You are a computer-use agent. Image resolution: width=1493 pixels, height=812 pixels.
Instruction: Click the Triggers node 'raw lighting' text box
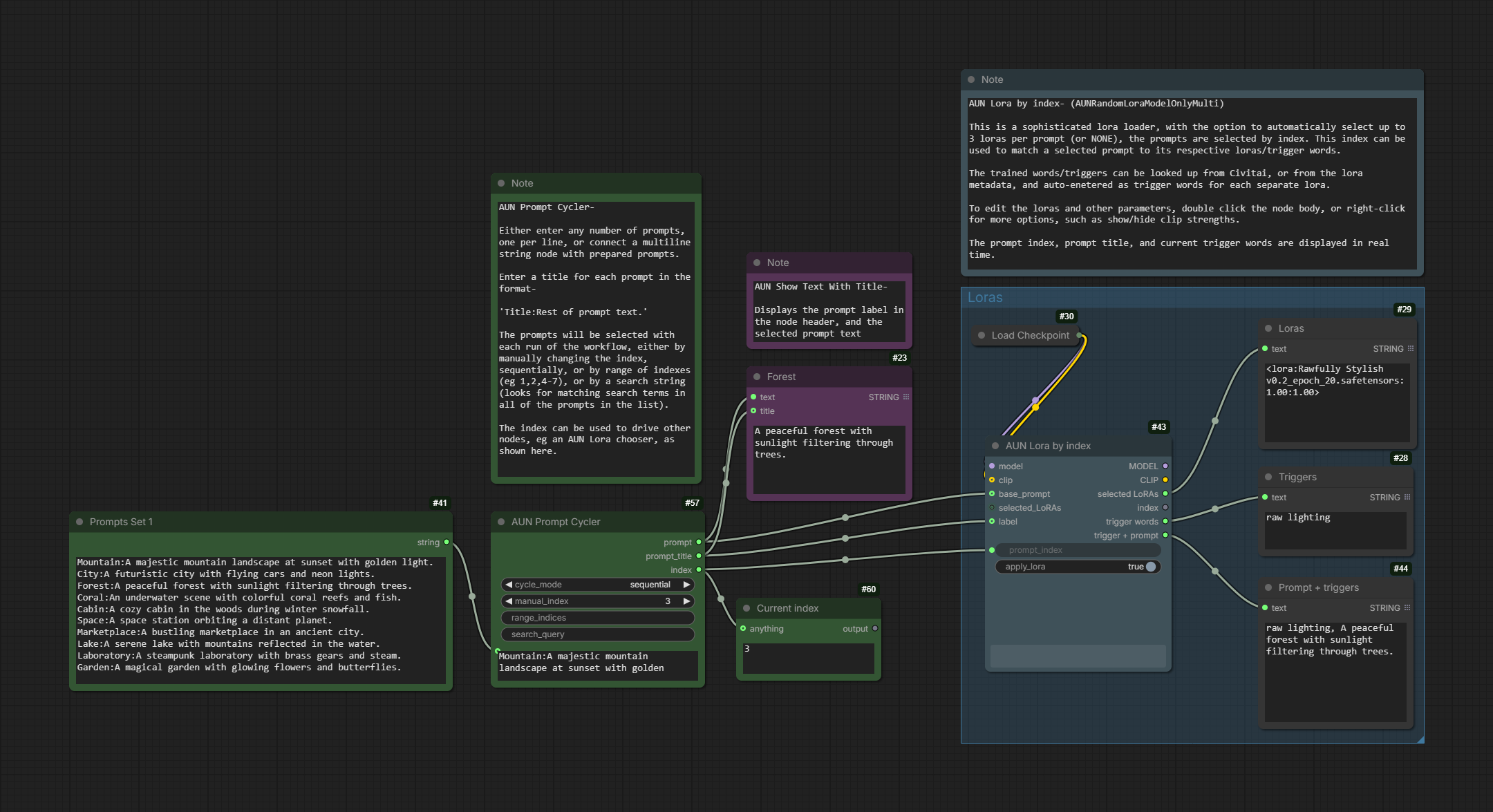click(1335, 530)
